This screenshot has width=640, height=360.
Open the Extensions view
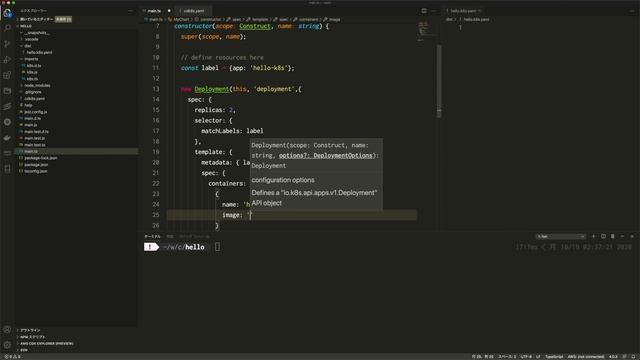click(7, 75)
